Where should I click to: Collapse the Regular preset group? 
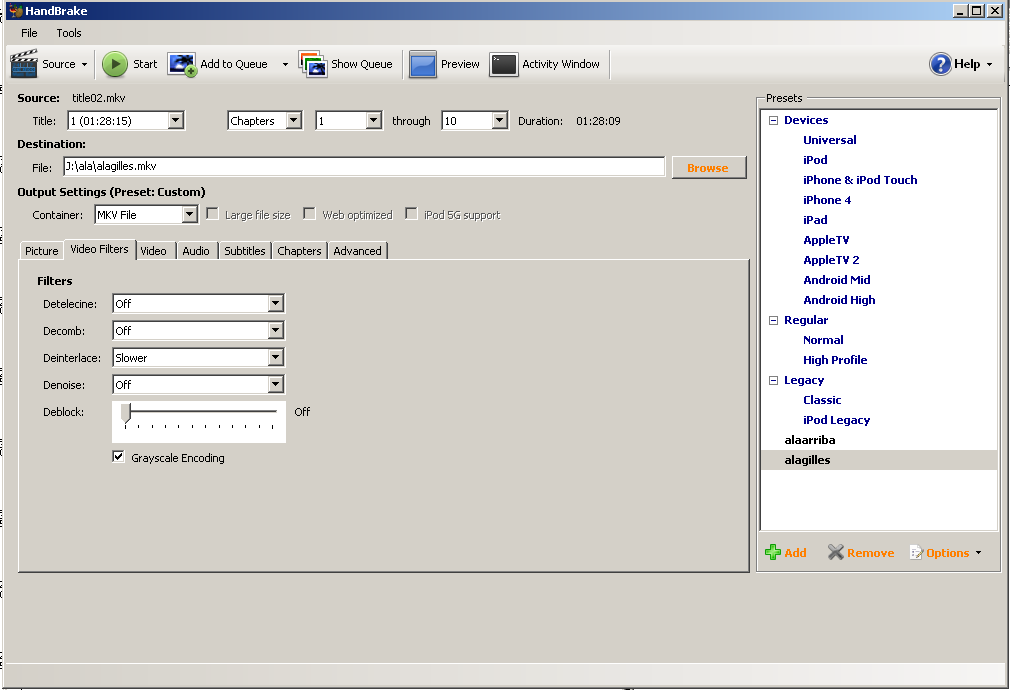[774, 320]
